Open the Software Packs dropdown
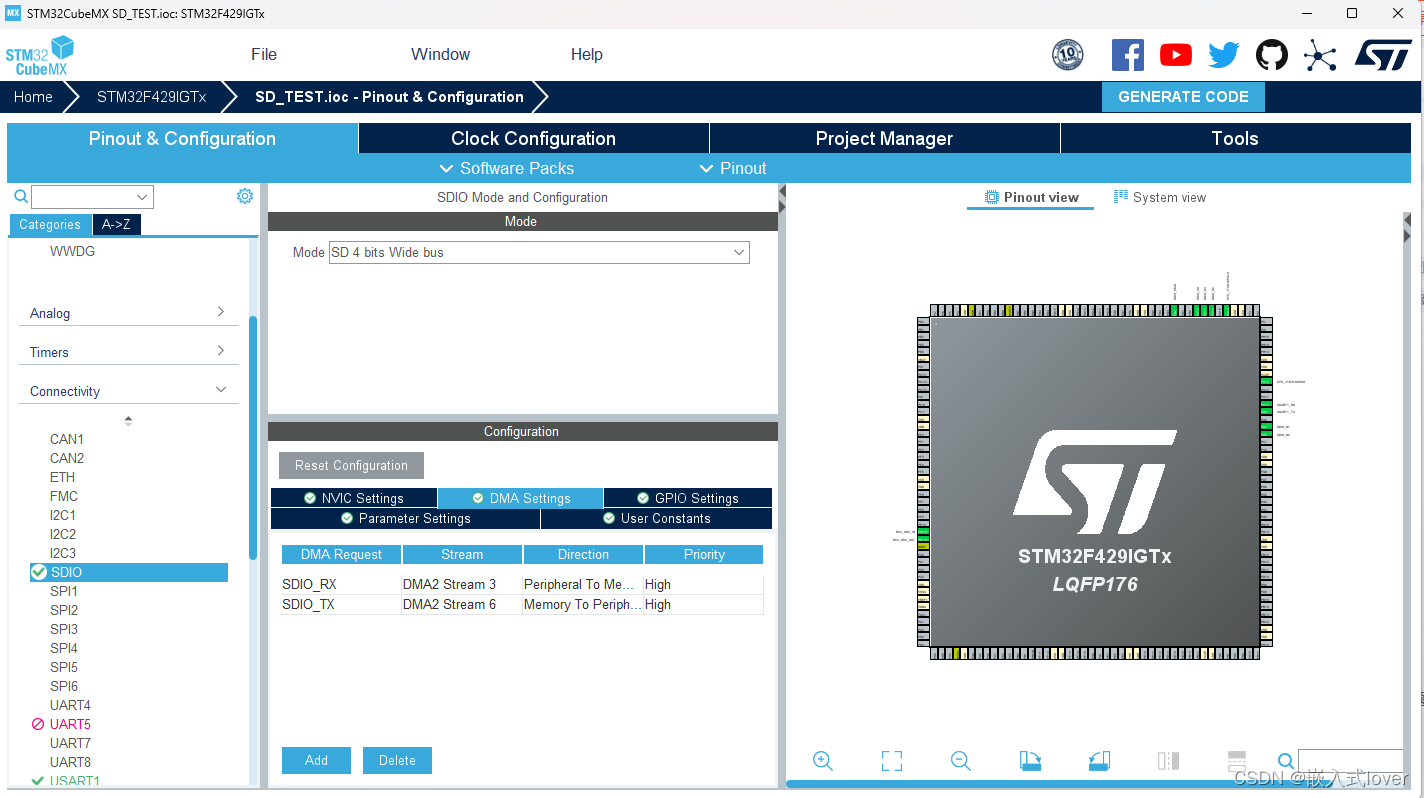This screenshot has width=1424, height=798. click(507, 168)
